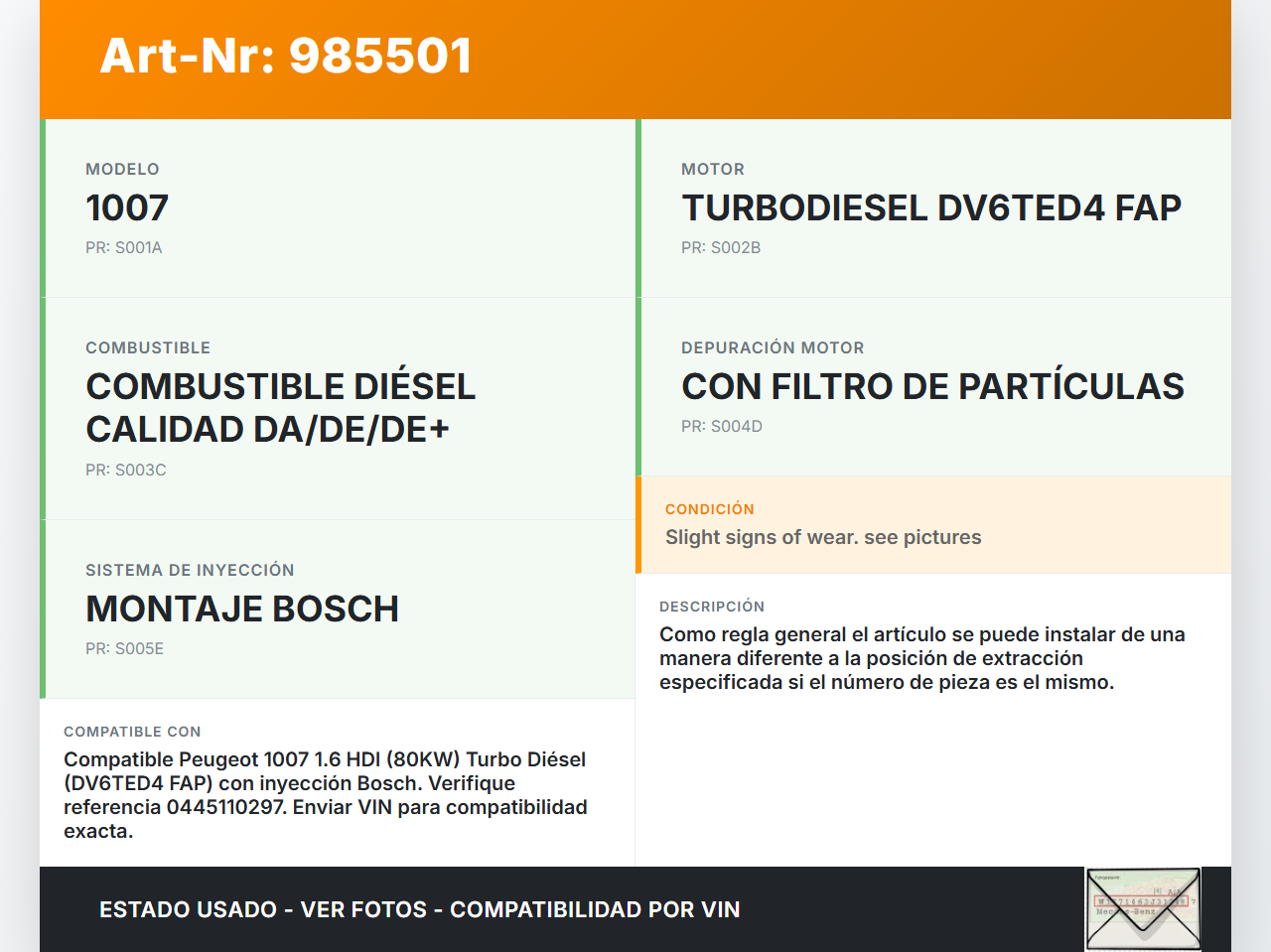Viewport: 1271px width, 952px height.
Task: Click 'Slight signs of wear. see pictures' text
Action: pos(822,537)
